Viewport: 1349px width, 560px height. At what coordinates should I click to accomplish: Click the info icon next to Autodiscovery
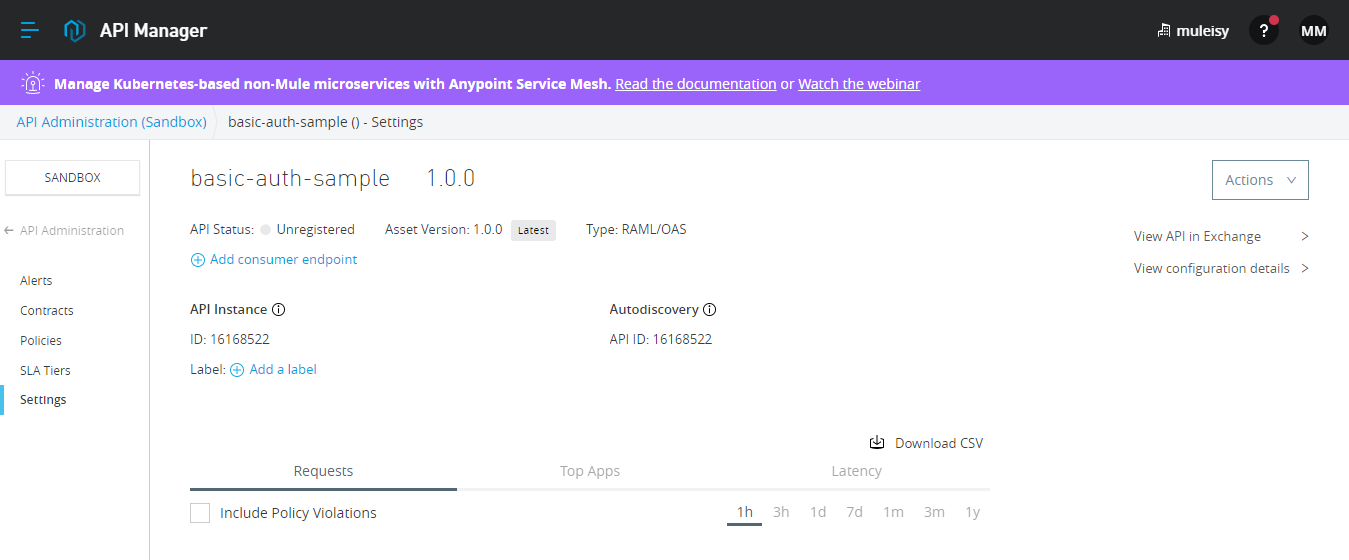click(709, 310)
